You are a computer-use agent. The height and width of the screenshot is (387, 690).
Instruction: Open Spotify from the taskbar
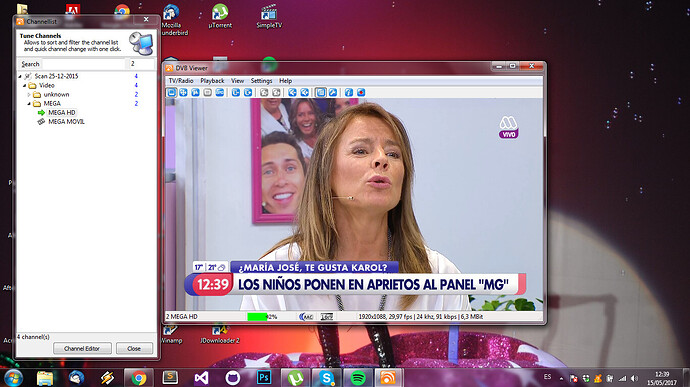[358, 378]
